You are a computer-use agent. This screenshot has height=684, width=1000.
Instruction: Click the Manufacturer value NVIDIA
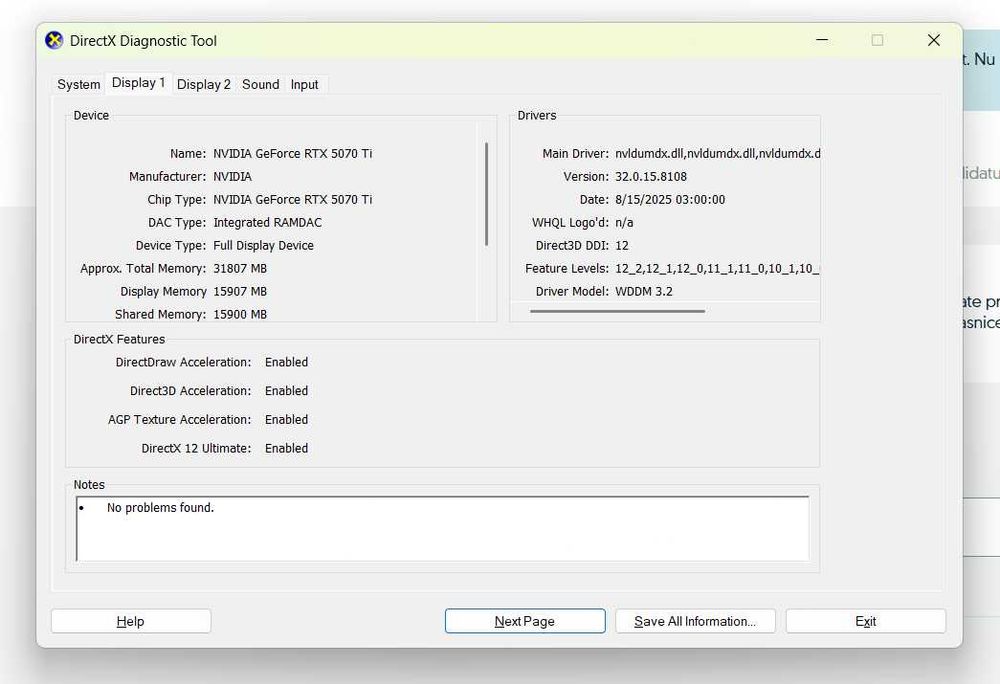coord(232,177)
